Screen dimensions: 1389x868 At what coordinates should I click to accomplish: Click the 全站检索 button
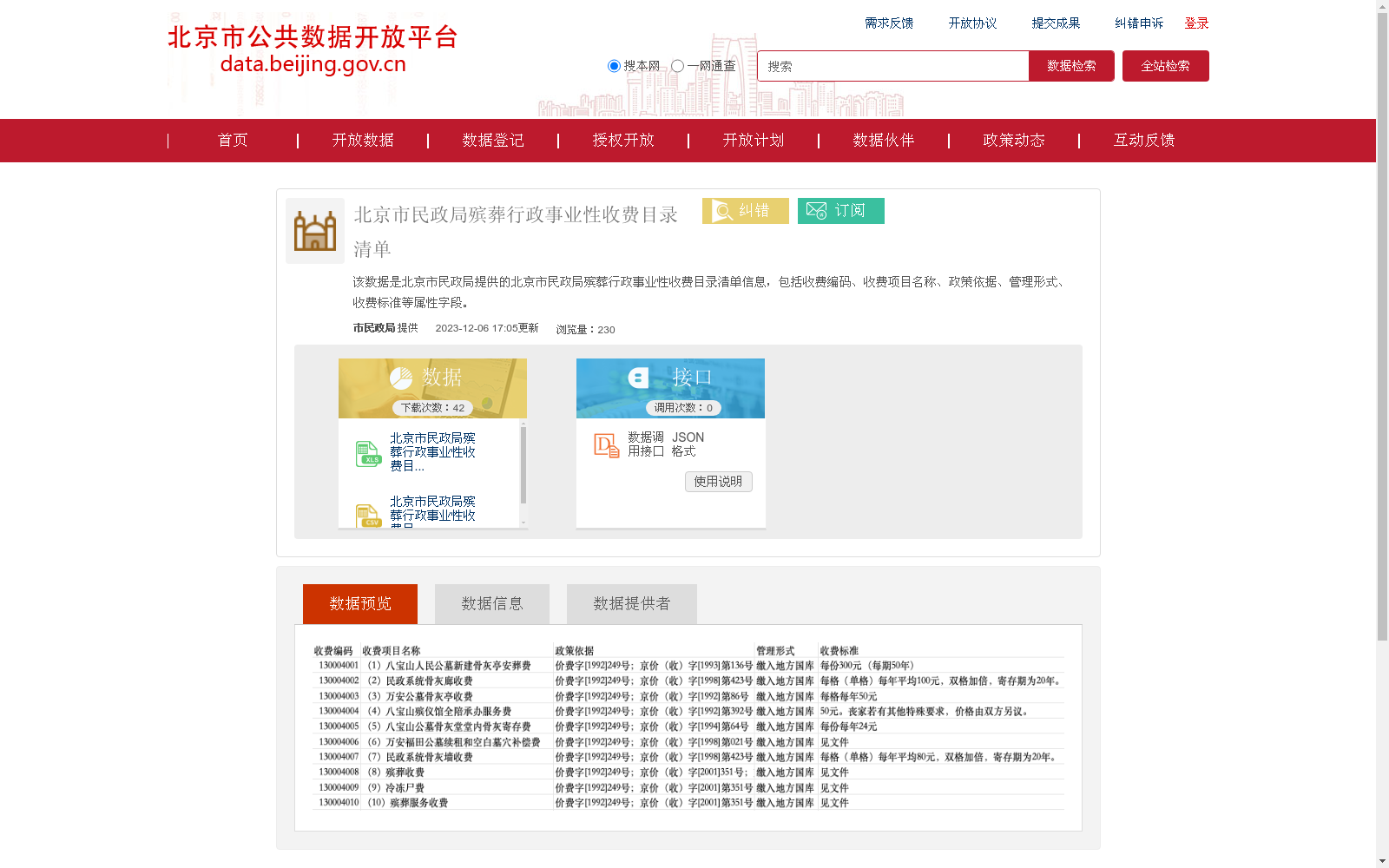(x=1166, y=66)
